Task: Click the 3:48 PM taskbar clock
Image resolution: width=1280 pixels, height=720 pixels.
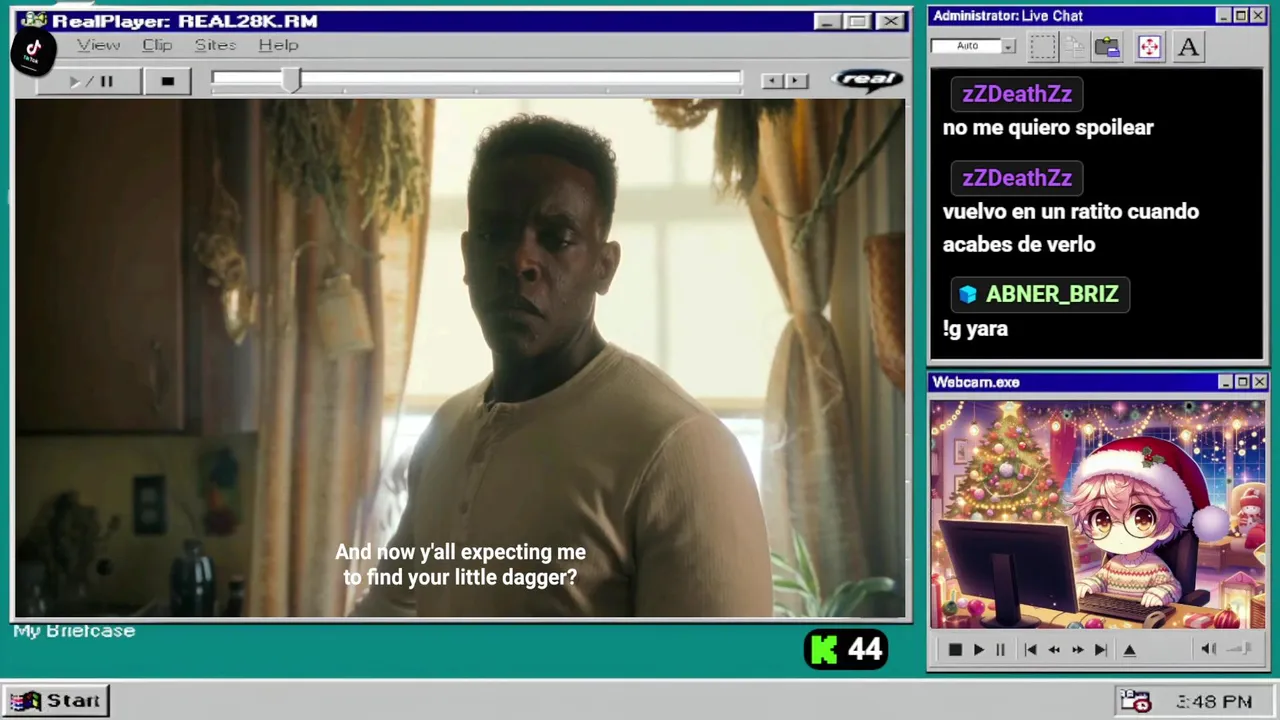Action: [x=1214, y=702]
